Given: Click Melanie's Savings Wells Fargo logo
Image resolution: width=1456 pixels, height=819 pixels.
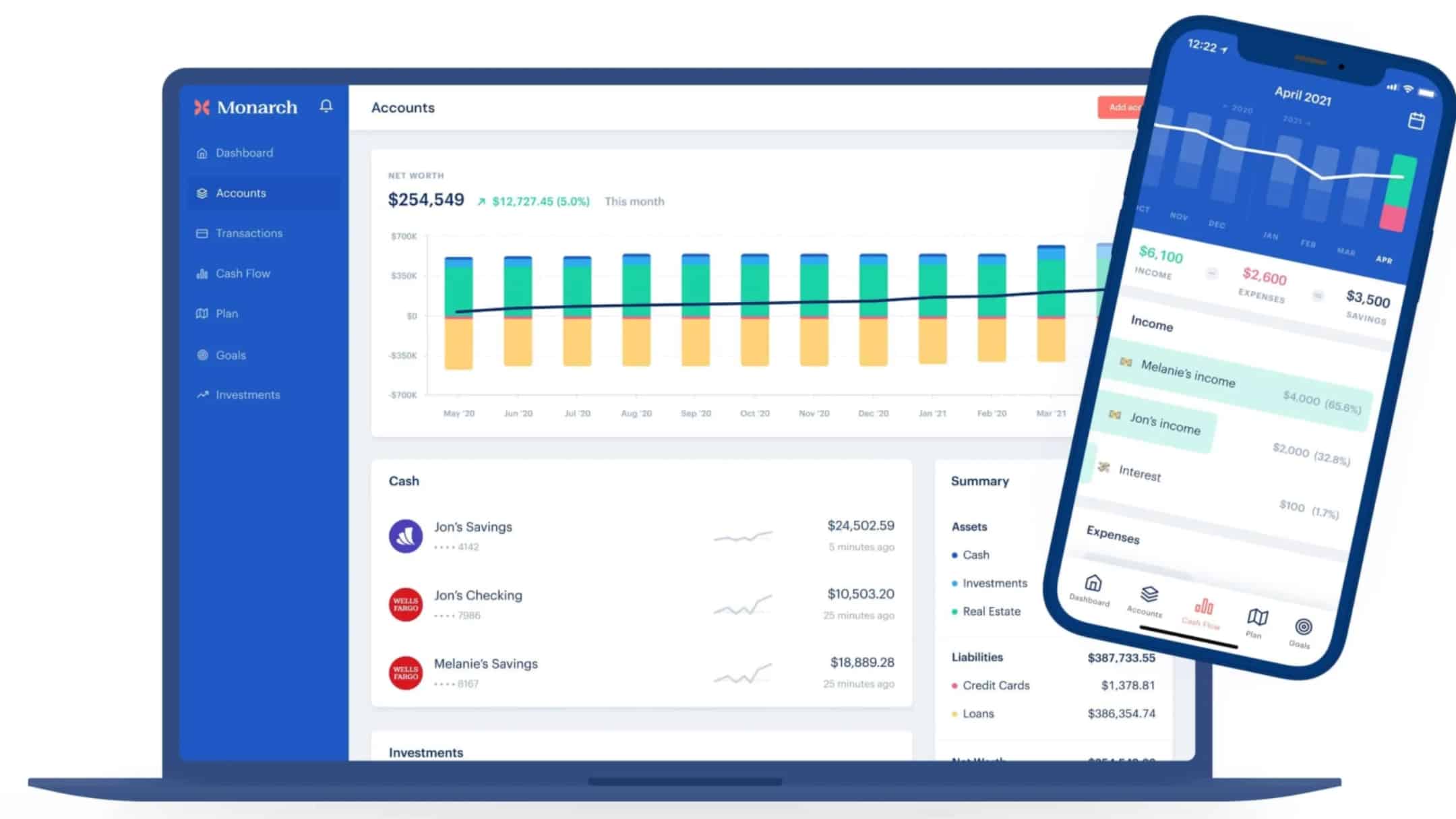Looking at the screenshot, I should tap(406, 673).
